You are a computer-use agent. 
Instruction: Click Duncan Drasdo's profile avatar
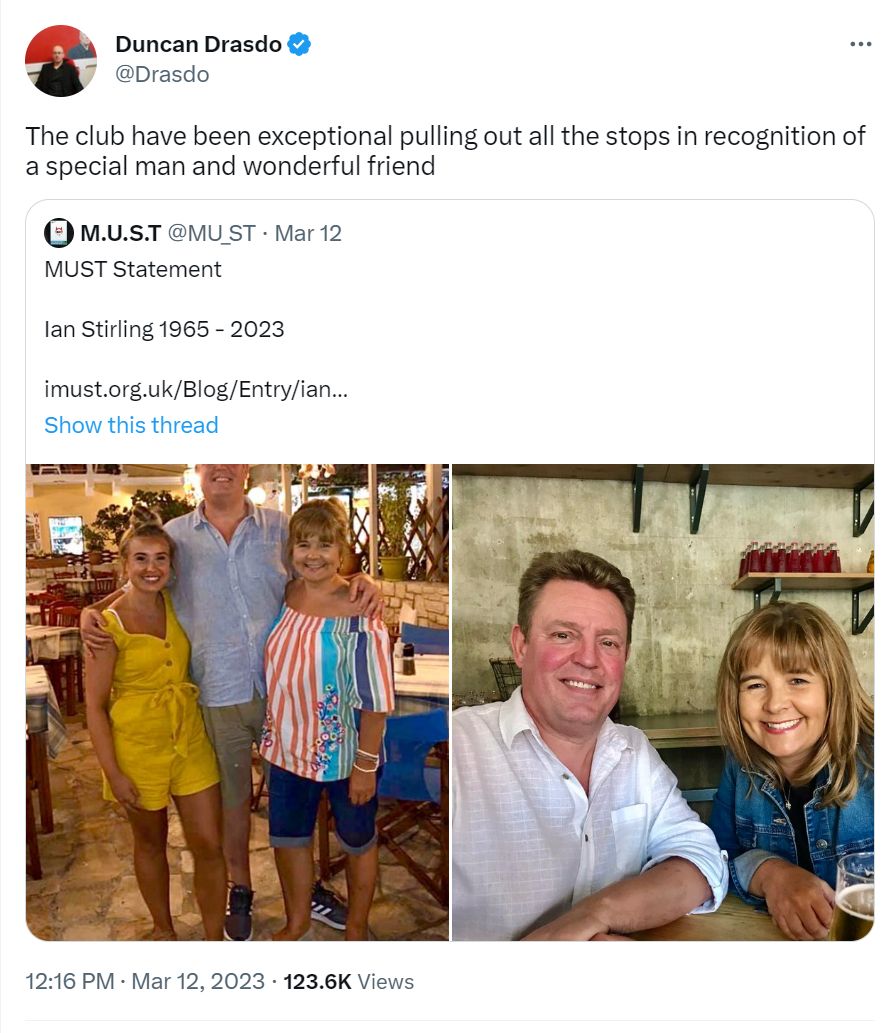pyautogui.click(x=61, y=61)
